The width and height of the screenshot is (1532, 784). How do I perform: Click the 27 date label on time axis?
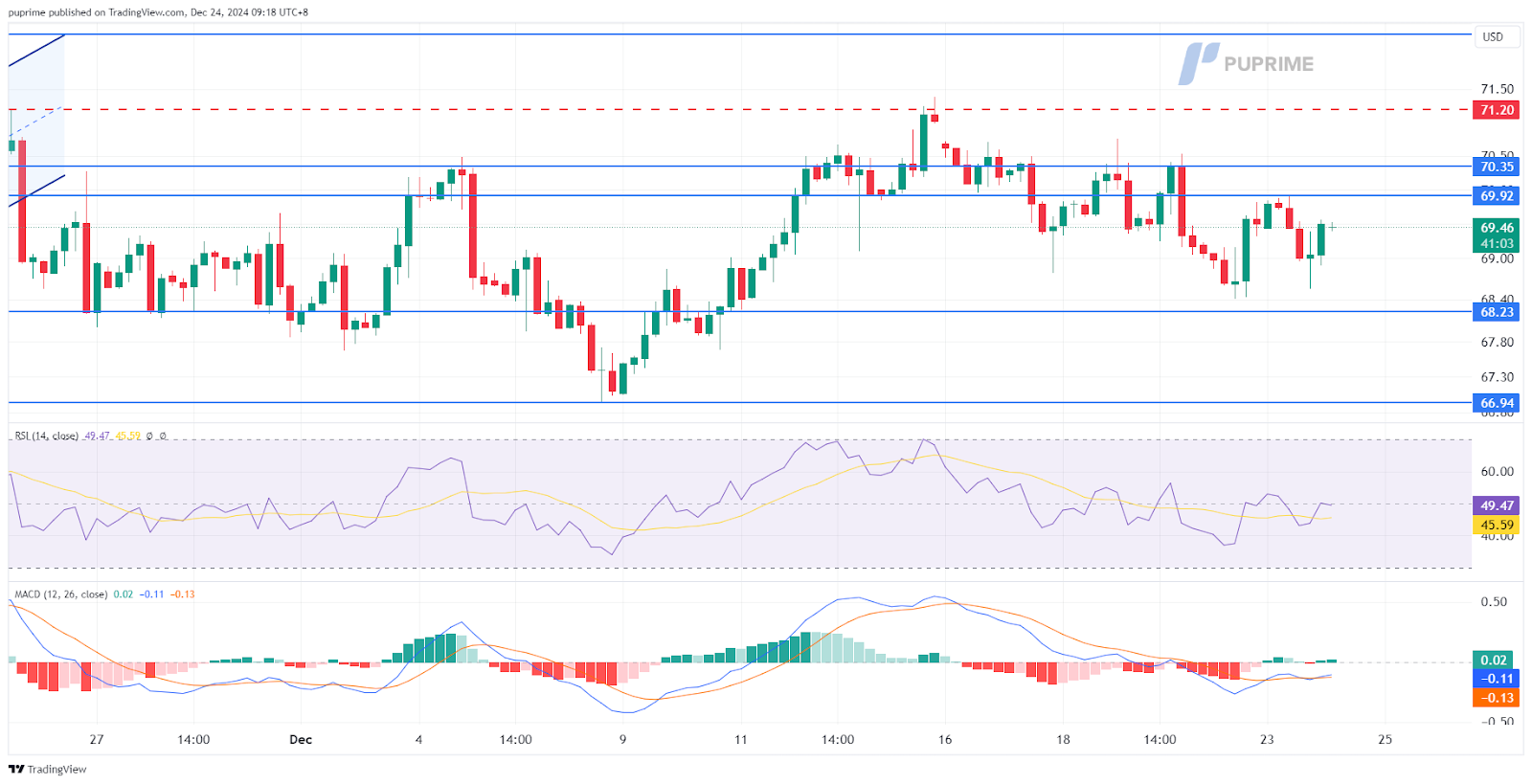(96, 739)
